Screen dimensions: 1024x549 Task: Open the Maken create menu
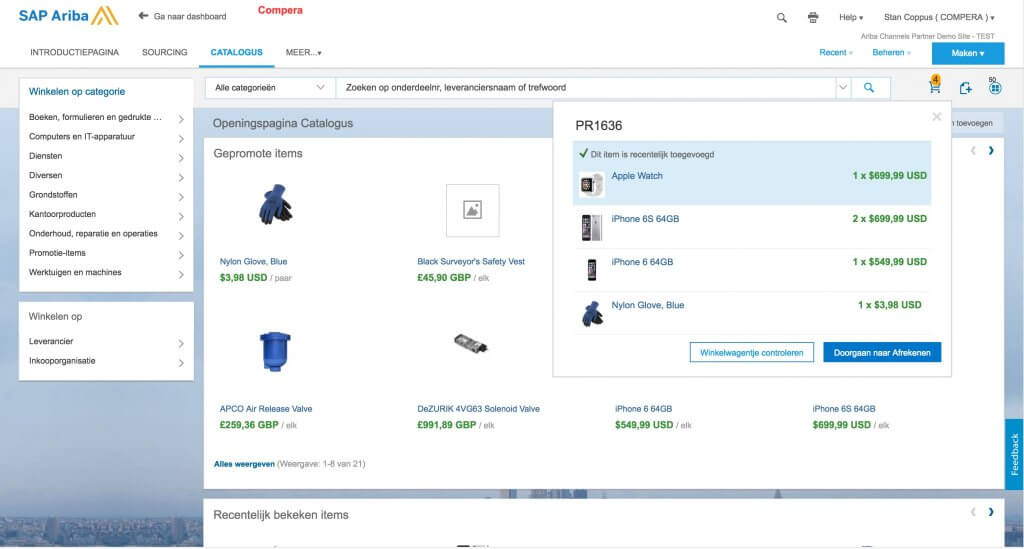pyautogui.click(x=968, y=54)
